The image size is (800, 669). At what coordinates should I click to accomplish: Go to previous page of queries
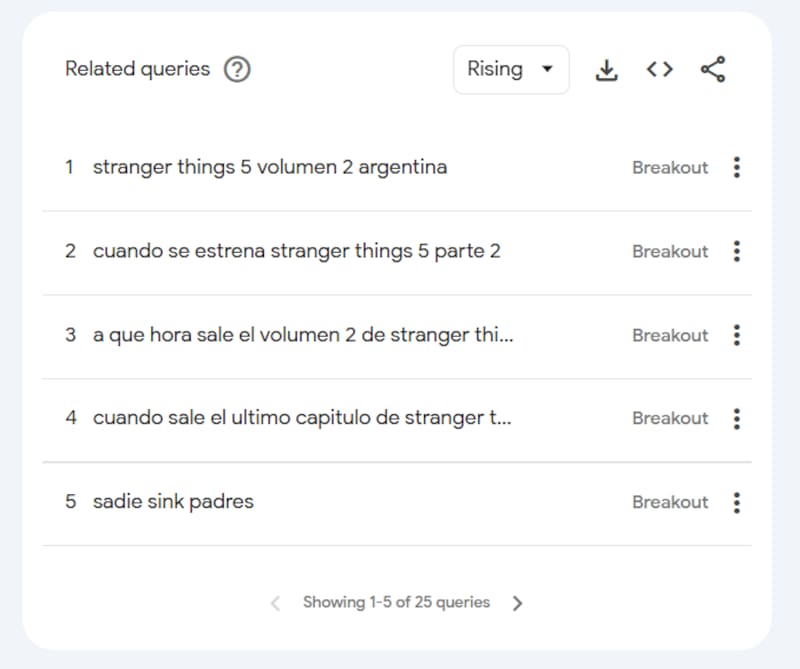click(x=276, y=603)
